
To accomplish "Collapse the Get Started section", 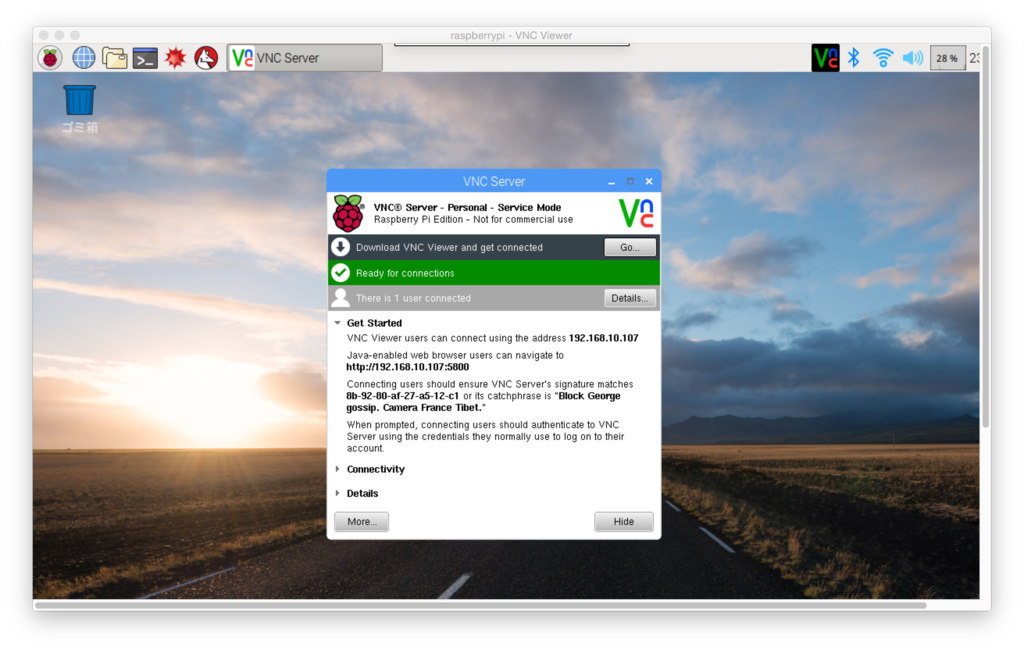I will pyautogui.click(x=338, y=323).
